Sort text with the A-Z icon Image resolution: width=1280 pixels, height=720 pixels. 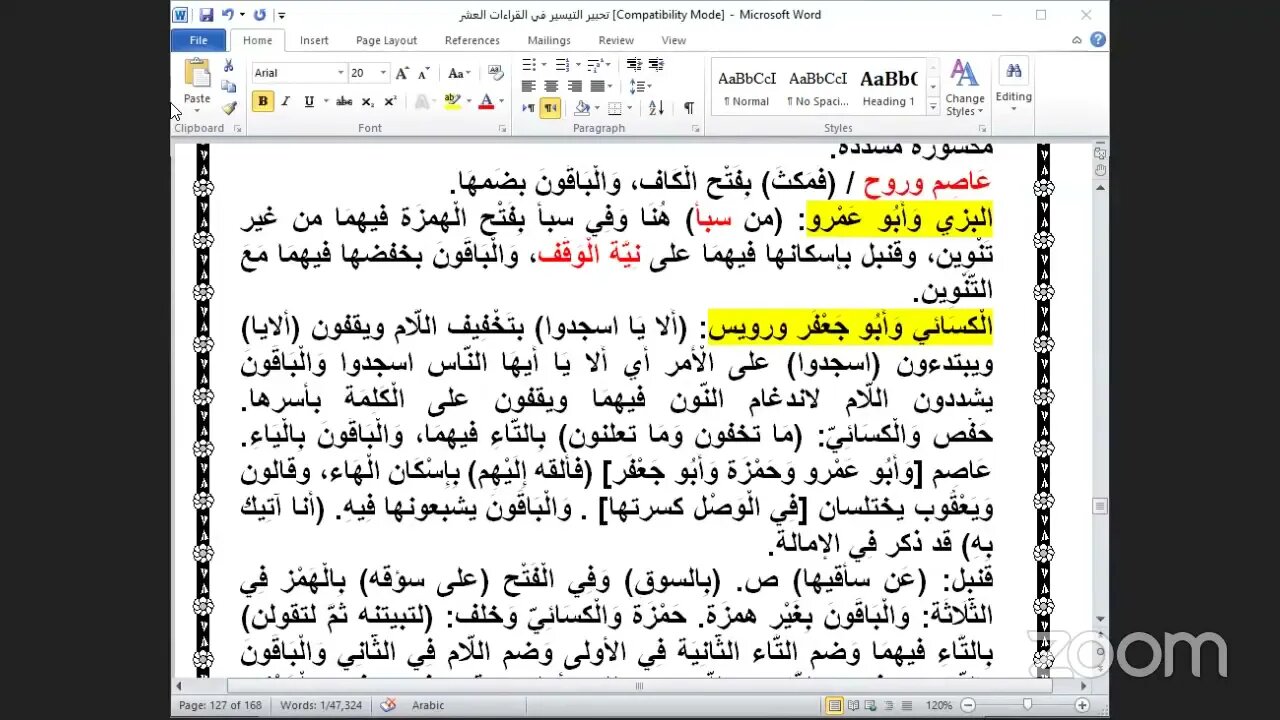pyautogui.click(x=656, y=108)
